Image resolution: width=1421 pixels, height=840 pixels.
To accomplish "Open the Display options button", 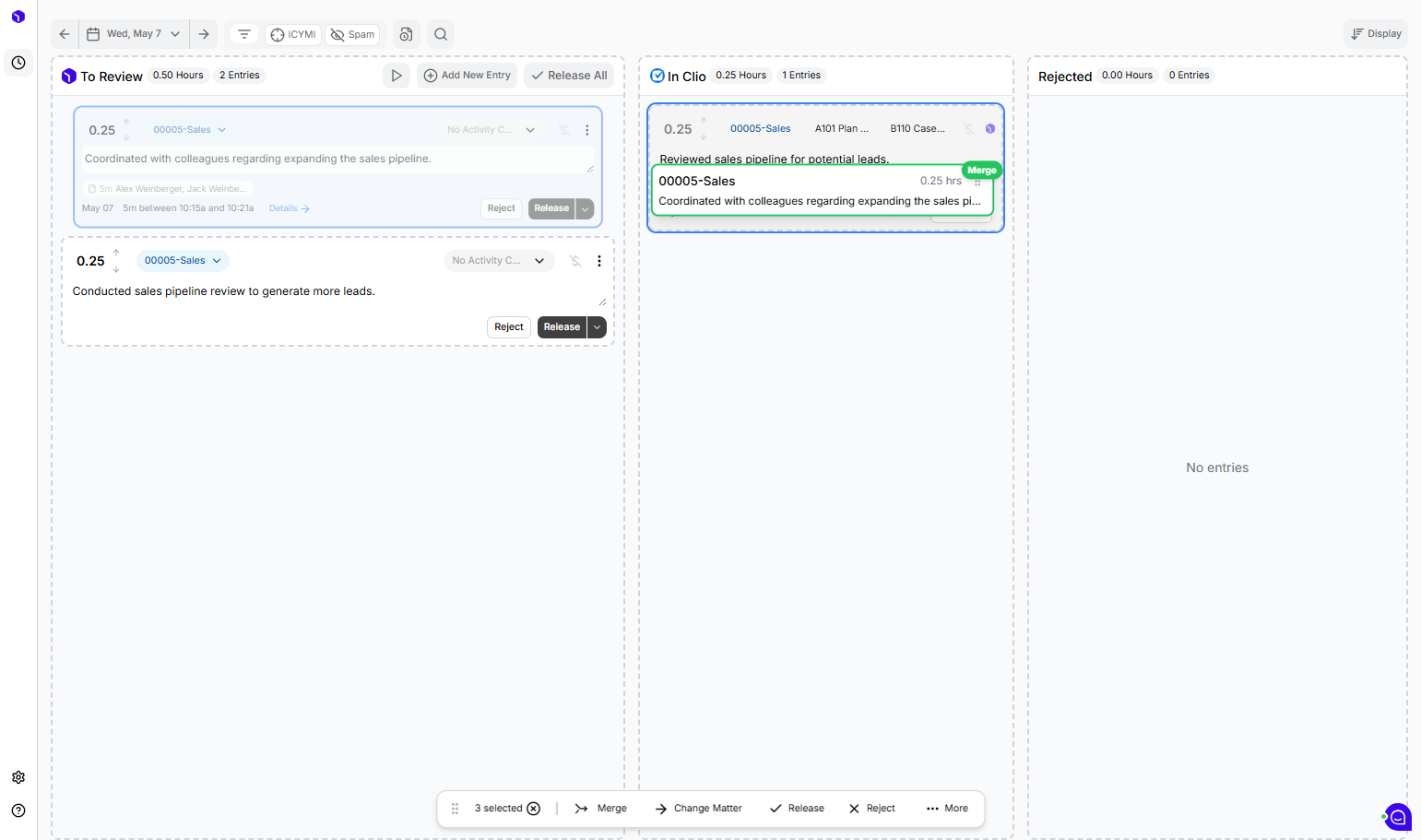I will click(1376, 34).
